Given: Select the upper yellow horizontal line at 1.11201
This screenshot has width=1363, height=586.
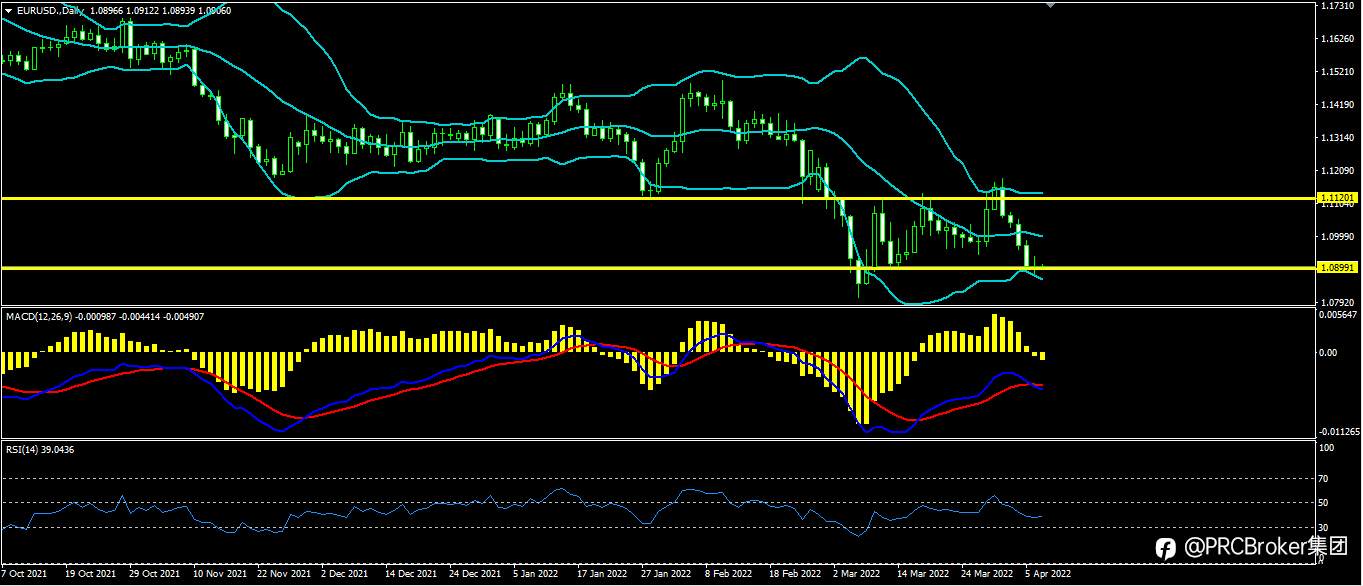Looking at the screenshot, I should [x=657, y=199].
